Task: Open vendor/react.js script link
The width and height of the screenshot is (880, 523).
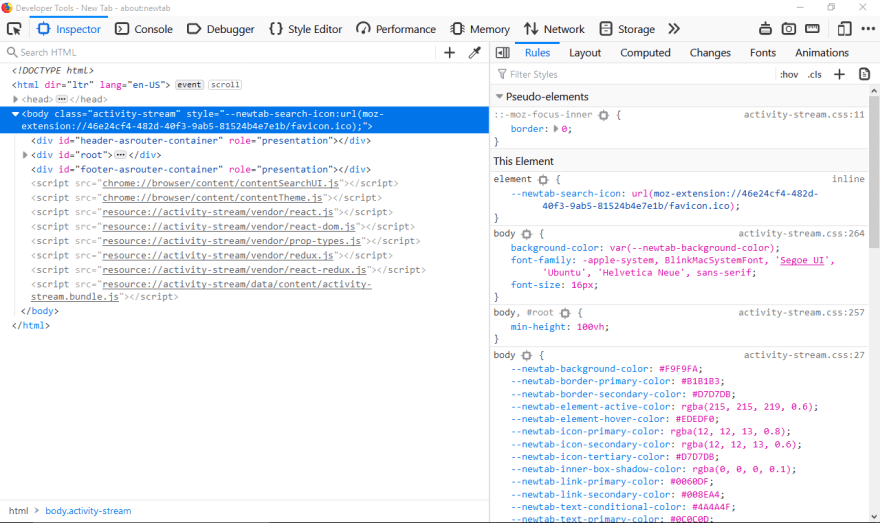Action: 218,212
